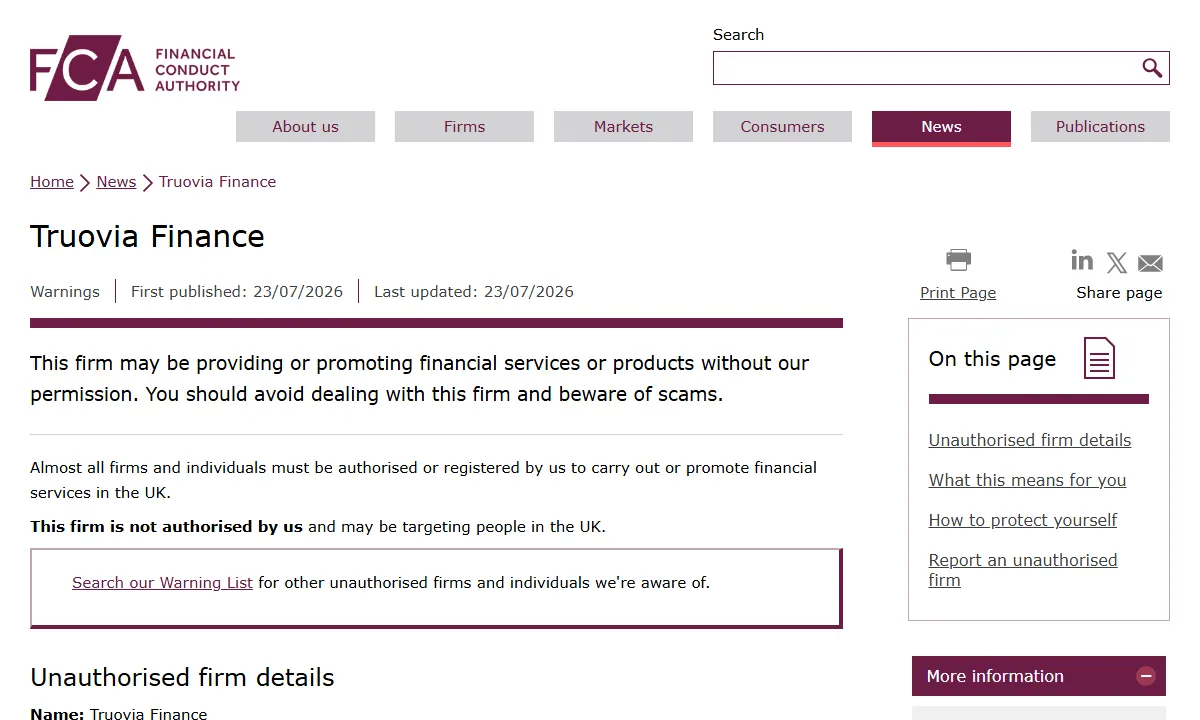Image resolution: width=1200 pixels, height=720 pixels.
Task: Share page via LinkedIn icon
Action: click(x=1082, y=260)
